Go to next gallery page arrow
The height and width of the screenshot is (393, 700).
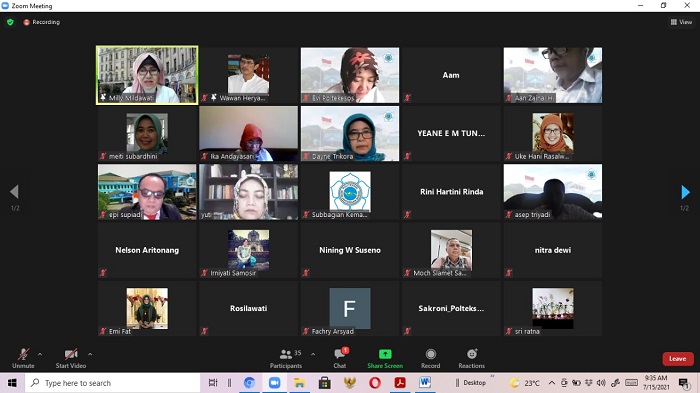pos(685,192)
